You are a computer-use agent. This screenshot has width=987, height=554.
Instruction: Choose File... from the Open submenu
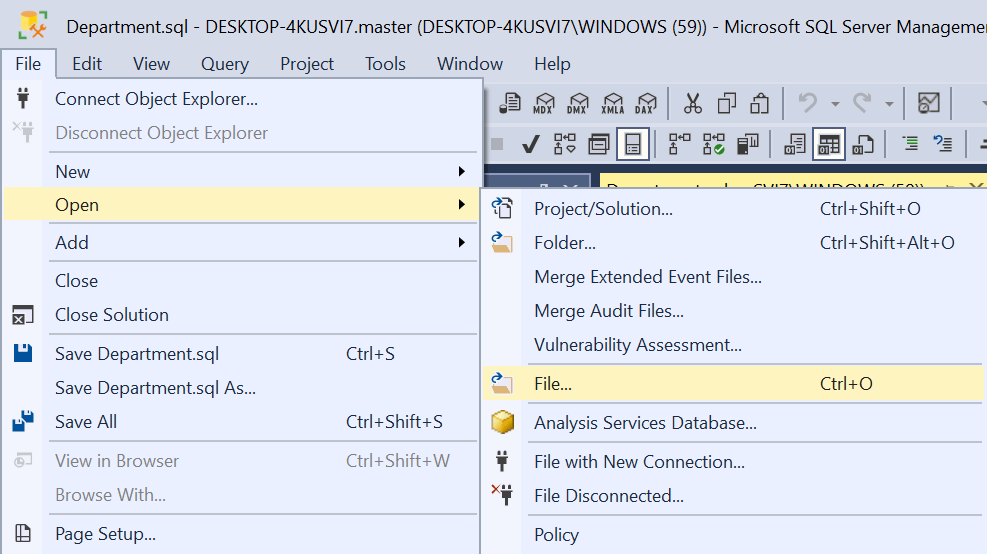[553, 383]
